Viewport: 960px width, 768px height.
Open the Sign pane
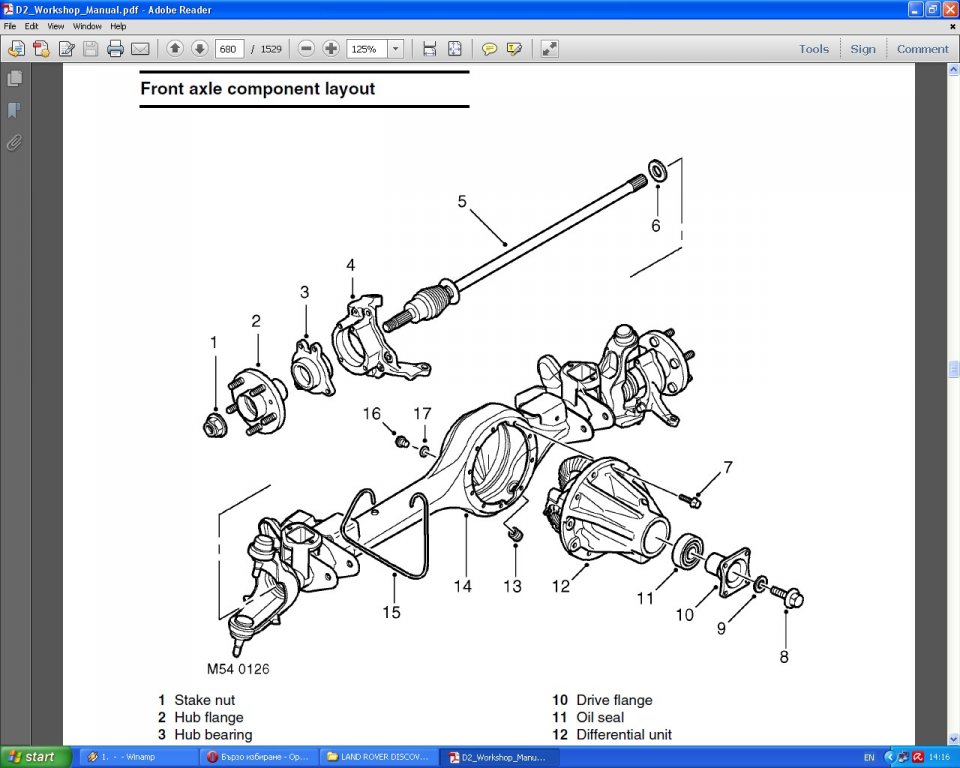863,49
